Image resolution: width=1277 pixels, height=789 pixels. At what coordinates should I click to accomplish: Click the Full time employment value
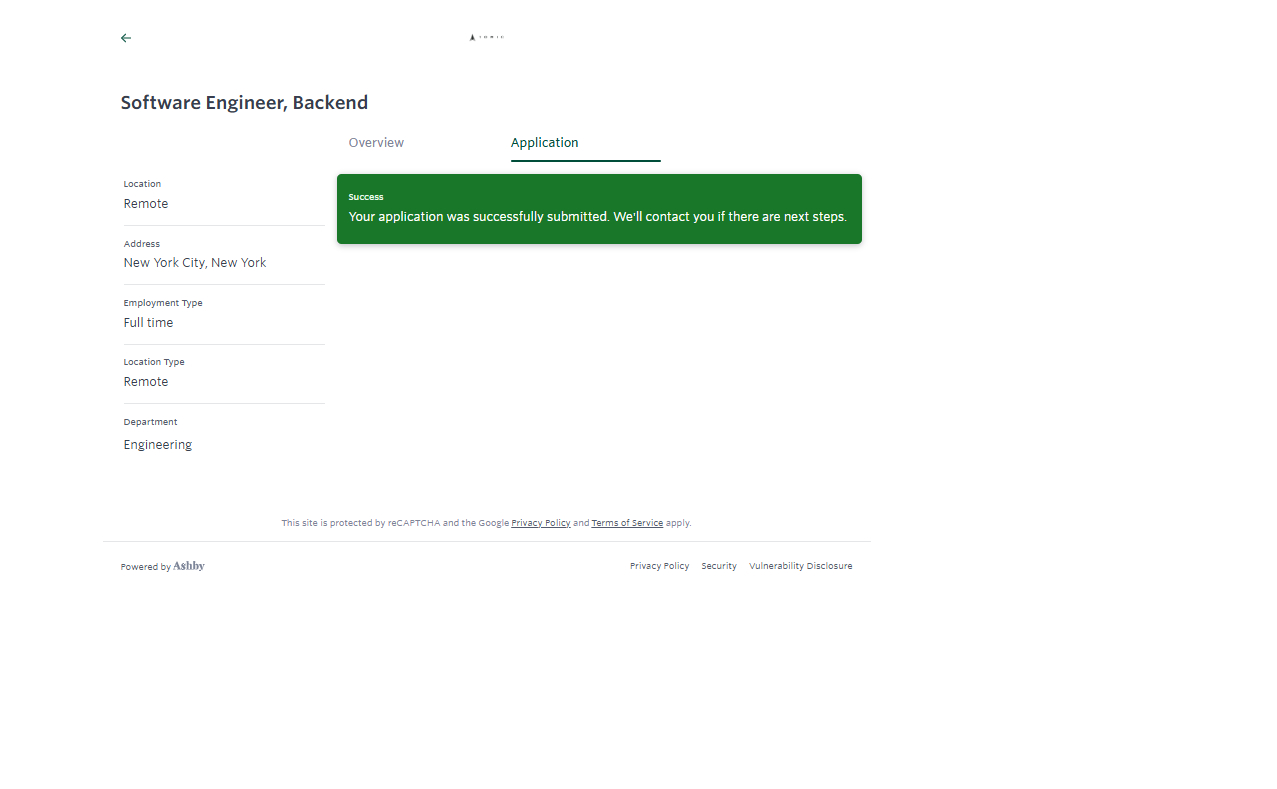pos(148,323)
